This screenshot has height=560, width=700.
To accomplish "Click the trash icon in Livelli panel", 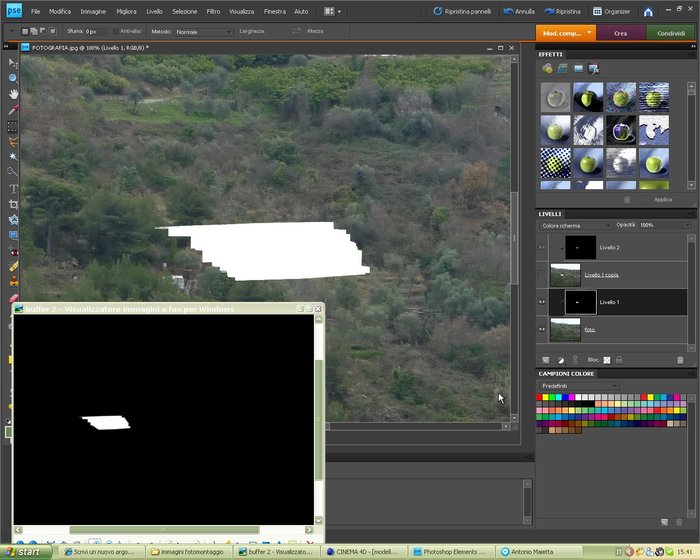I will (x=680, y=360).
